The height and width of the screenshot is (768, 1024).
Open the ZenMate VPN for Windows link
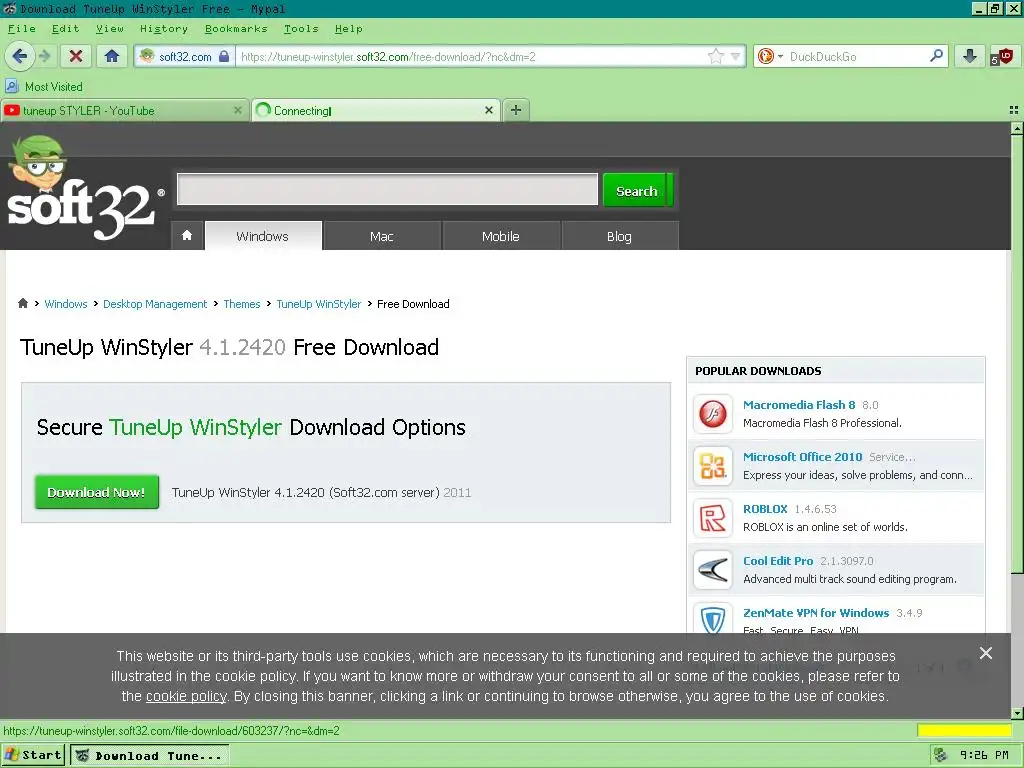(x=816, y=613)
